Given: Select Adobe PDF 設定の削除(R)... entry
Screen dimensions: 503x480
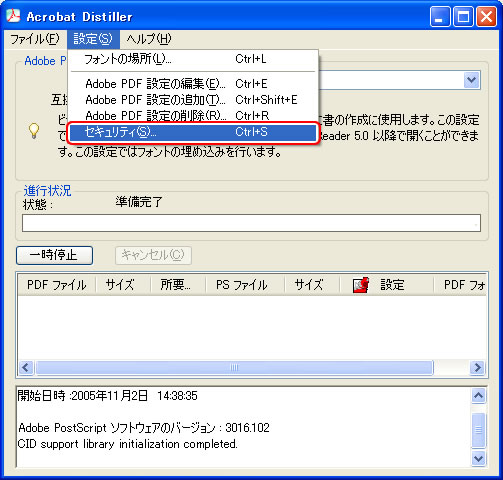Looking at the screenshot, I should point(193,115).
